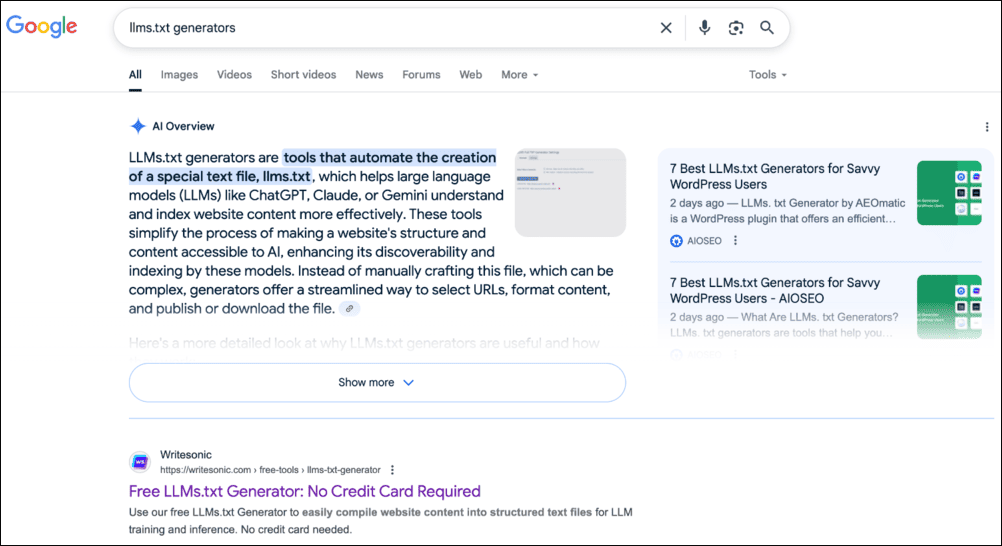
Task: Open '7 Best LLMs.txt Generators for Savvy WordPress Users' card
Action: (775, 176)
